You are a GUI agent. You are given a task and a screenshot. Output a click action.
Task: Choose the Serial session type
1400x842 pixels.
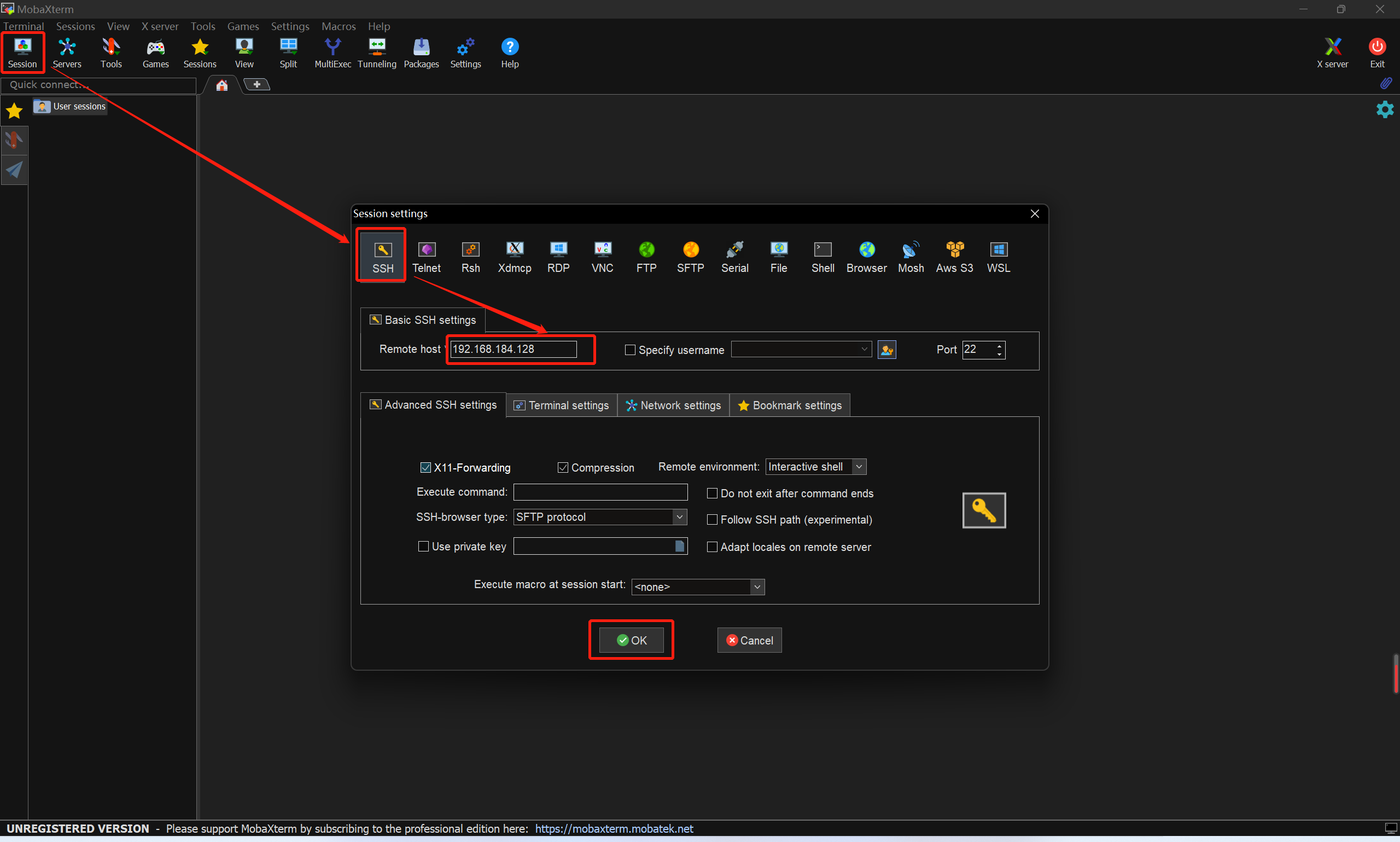pos(735,257)
